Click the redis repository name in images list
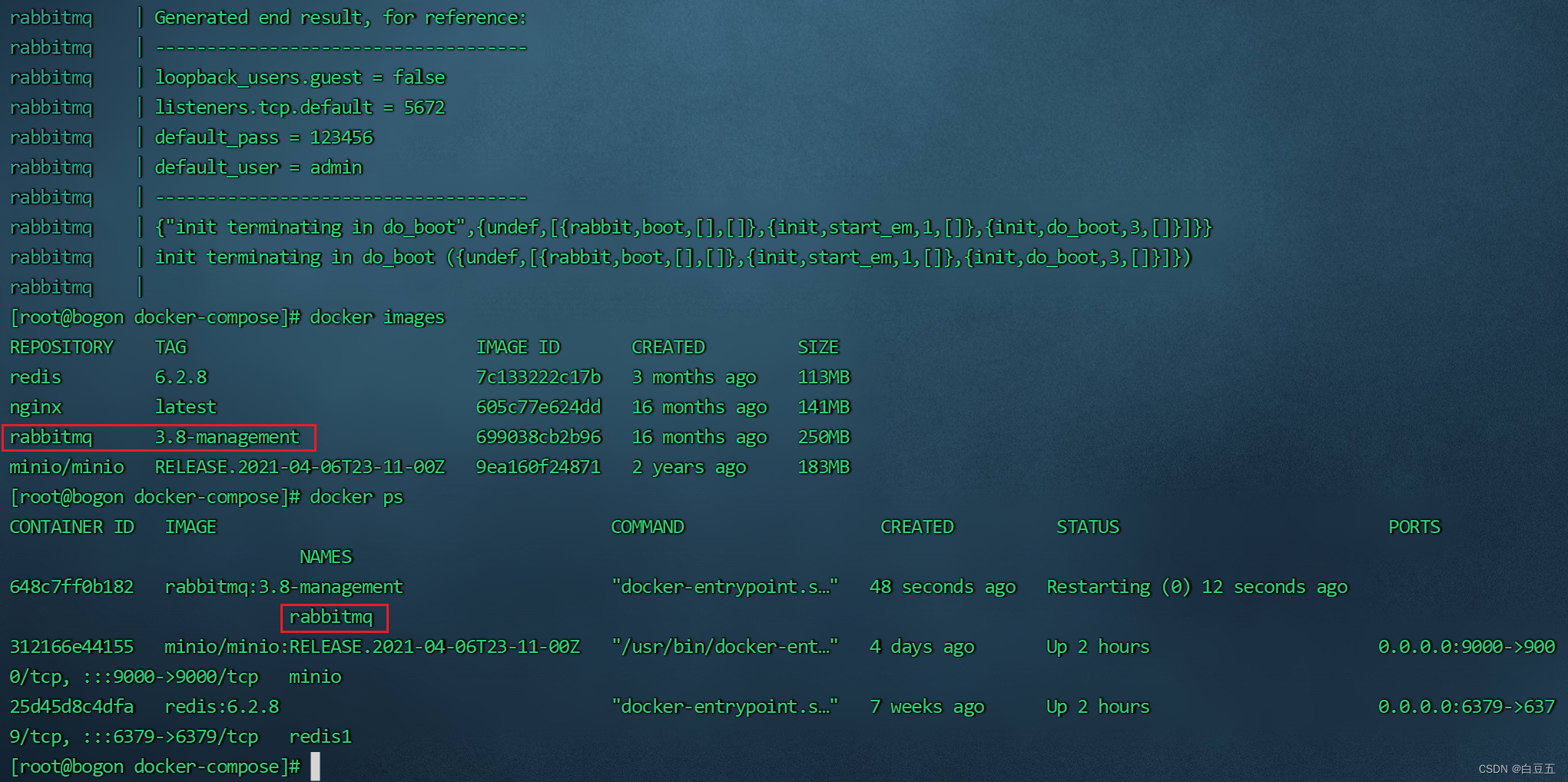Image resolution: width=1568 pixels, height=782 pixels. click(x=35, y=377)
